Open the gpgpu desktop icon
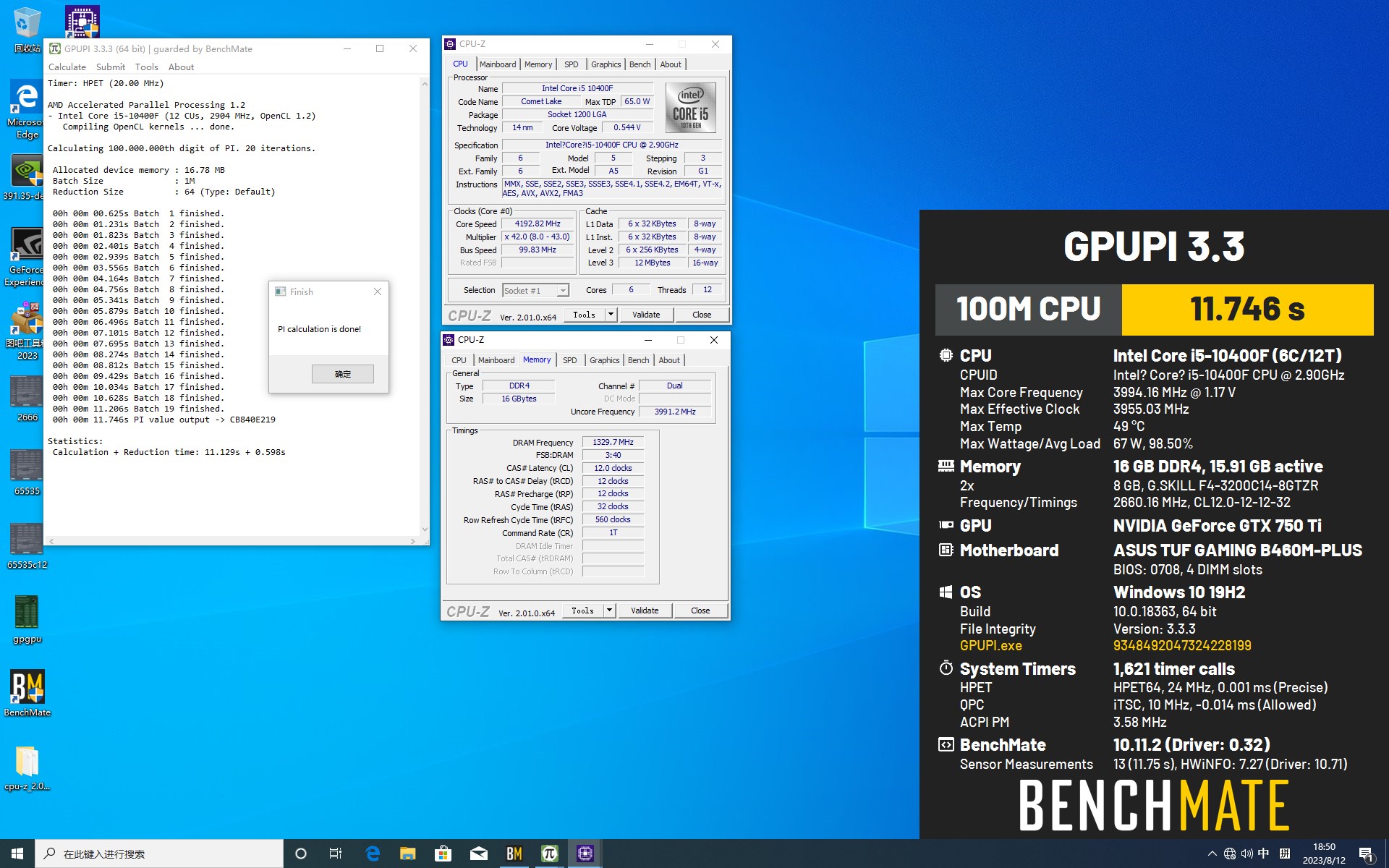The width and height of the screenshot is (1389, 868). tap(27, 620)
